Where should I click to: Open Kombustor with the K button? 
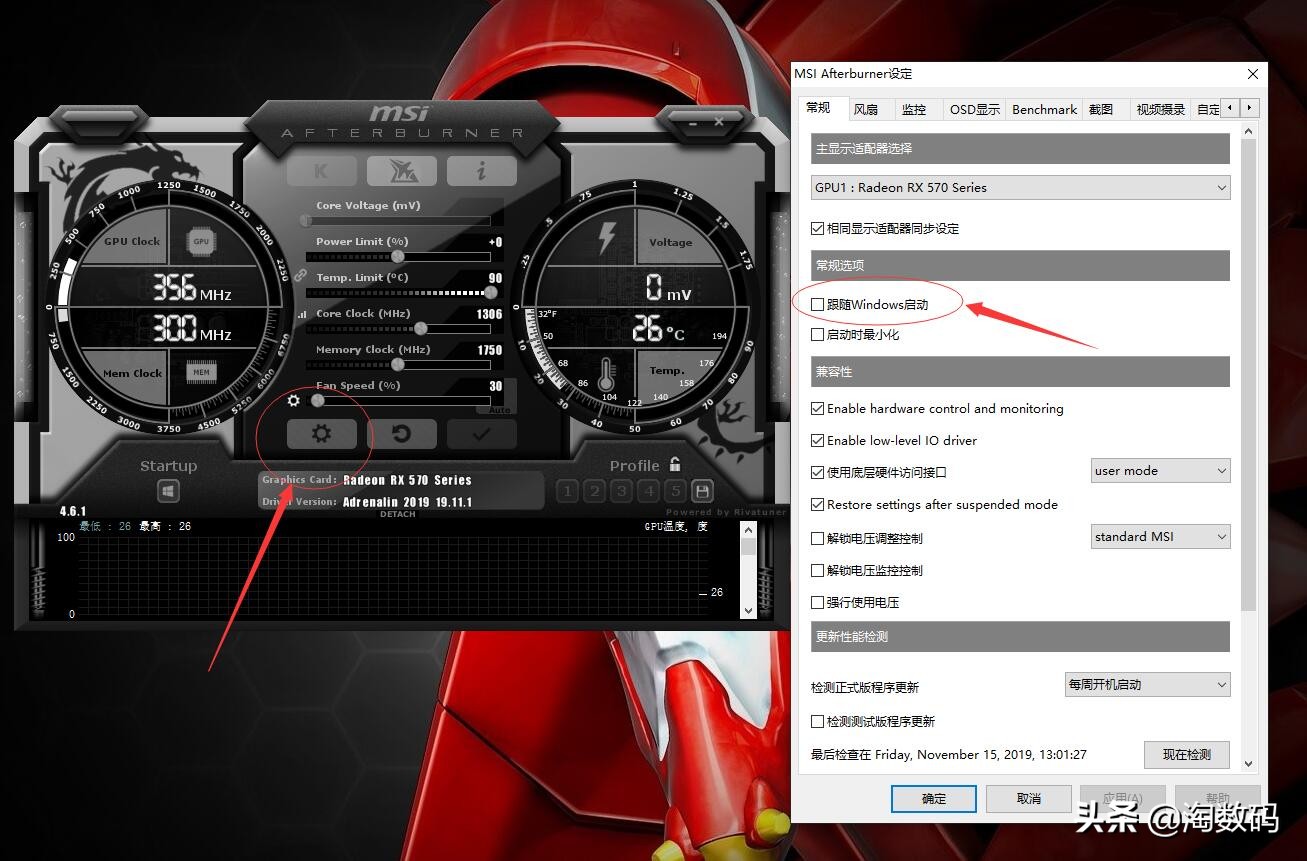(x=322, y=171)
